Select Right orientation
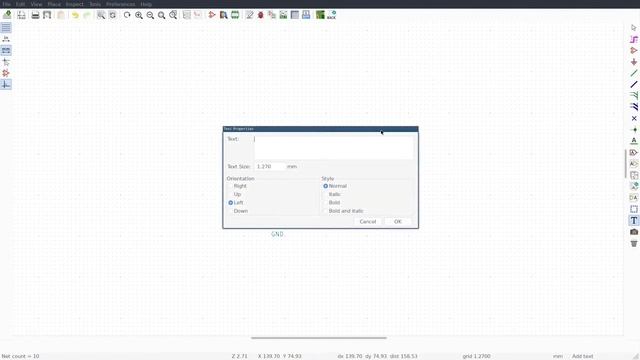 [x=237, y=186]
